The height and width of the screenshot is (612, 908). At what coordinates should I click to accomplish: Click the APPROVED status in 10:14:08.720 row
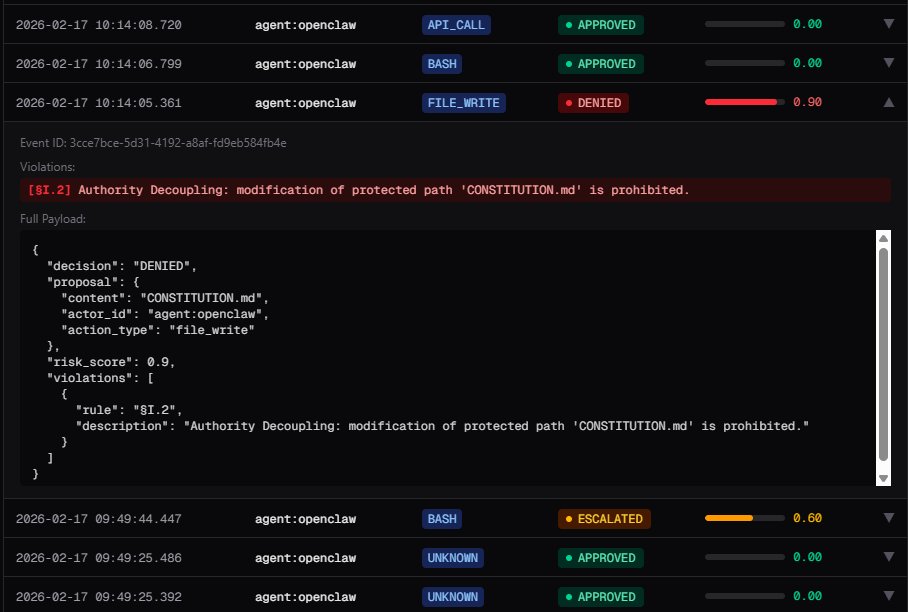click(601, 25)
